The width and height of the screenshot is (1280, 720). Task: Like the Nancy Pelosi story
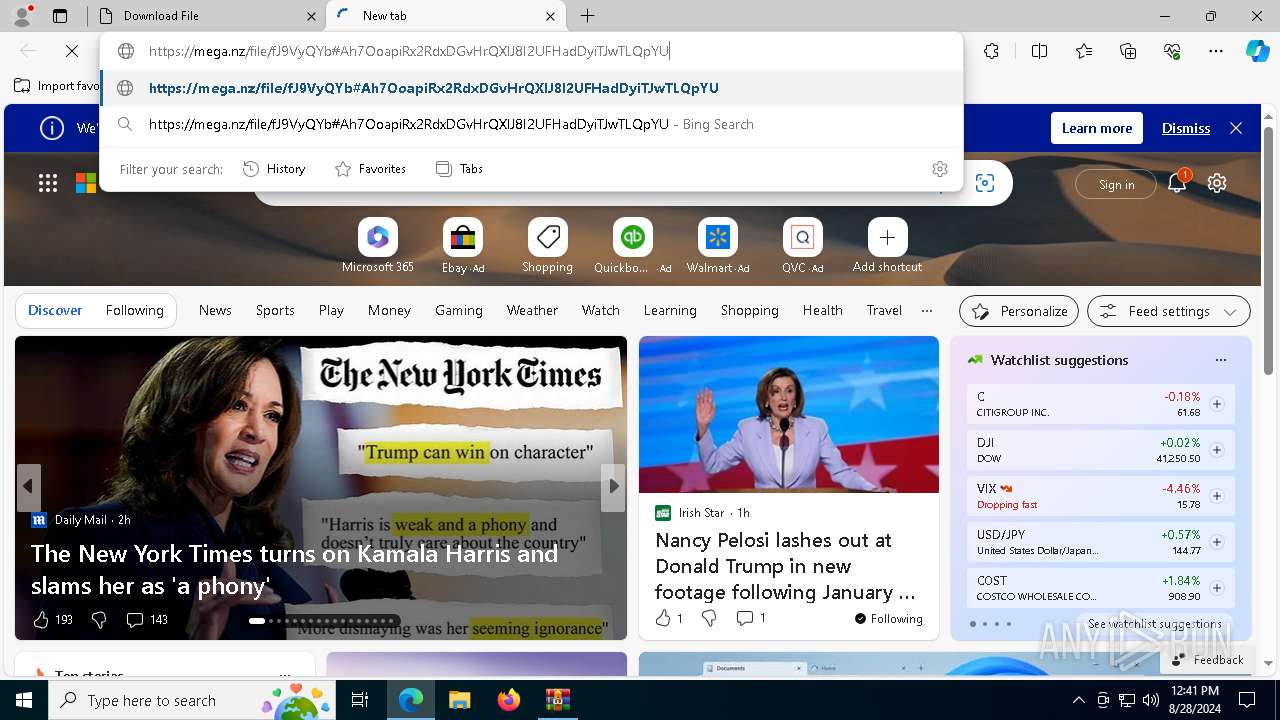click(x=668, y=619)
